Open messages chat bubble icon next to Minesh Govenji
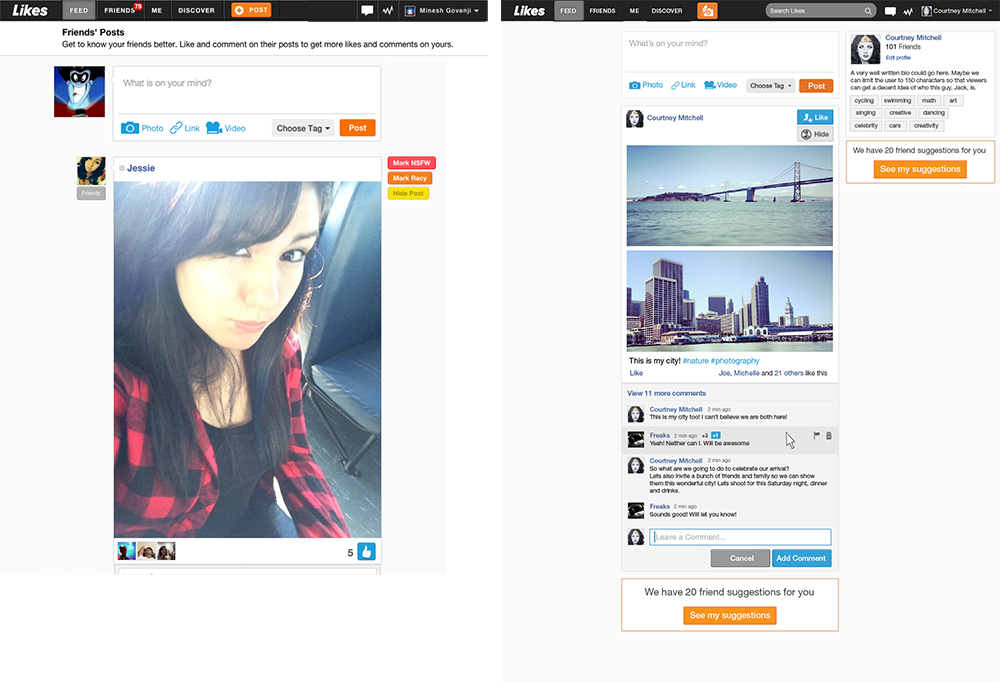Screen dimensions: 1000x682 367,11
